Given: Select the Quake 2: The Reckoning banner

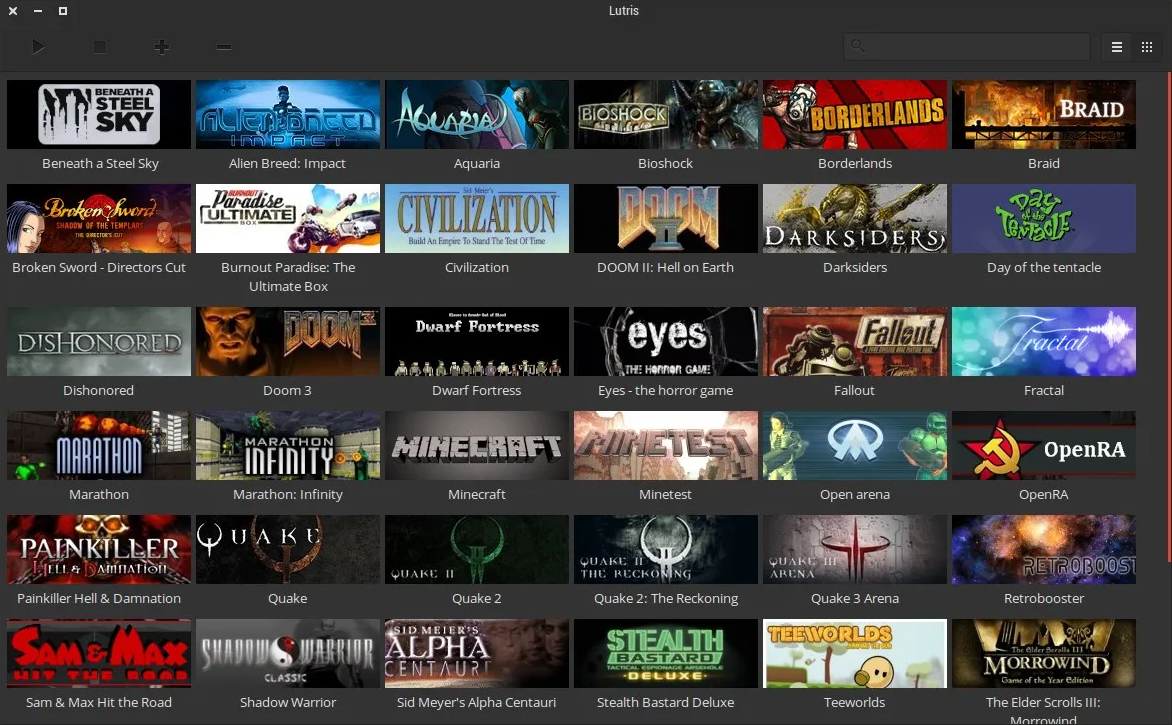Looking at the screenshot, I should 666,549.
